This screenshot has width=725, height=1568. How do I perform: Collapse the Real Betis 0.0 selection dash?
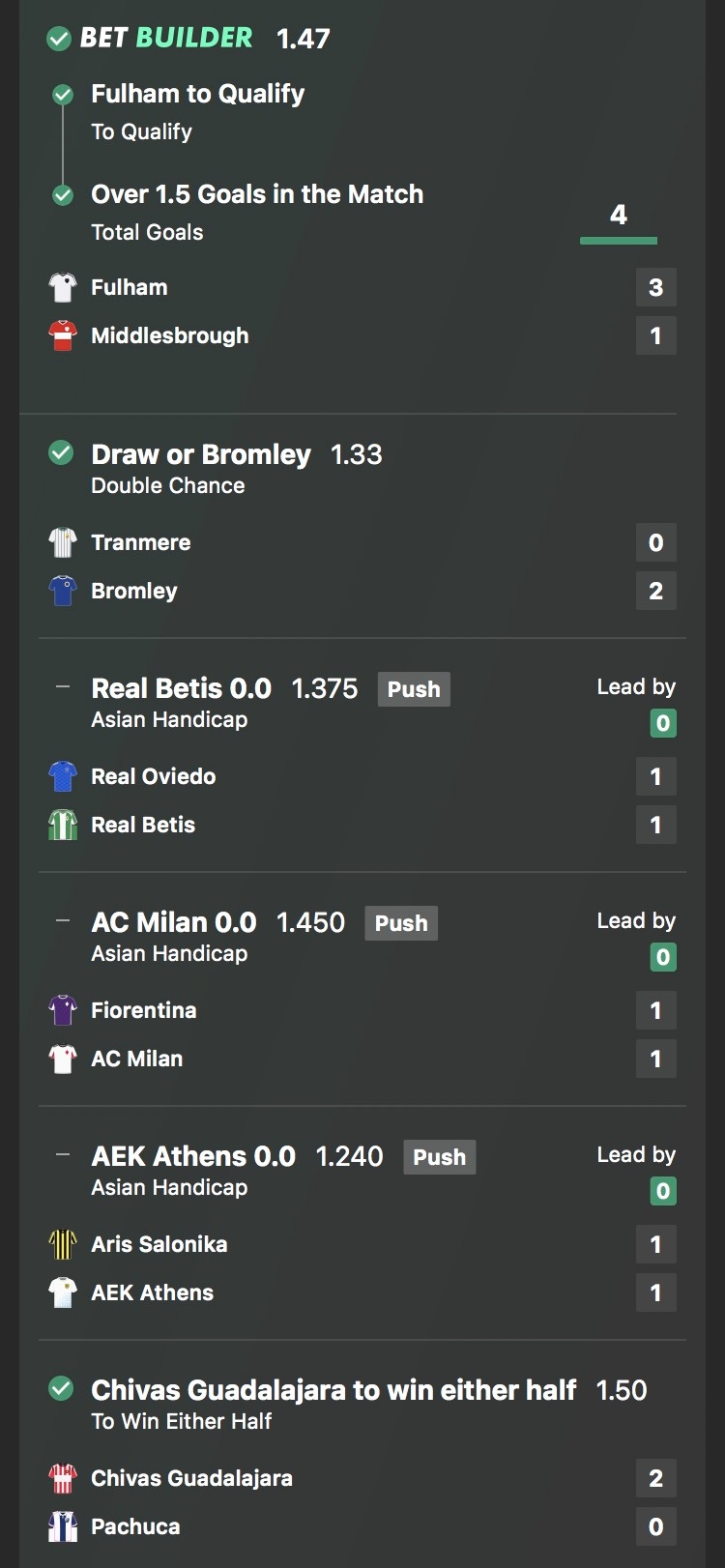(x=63, y=687)
